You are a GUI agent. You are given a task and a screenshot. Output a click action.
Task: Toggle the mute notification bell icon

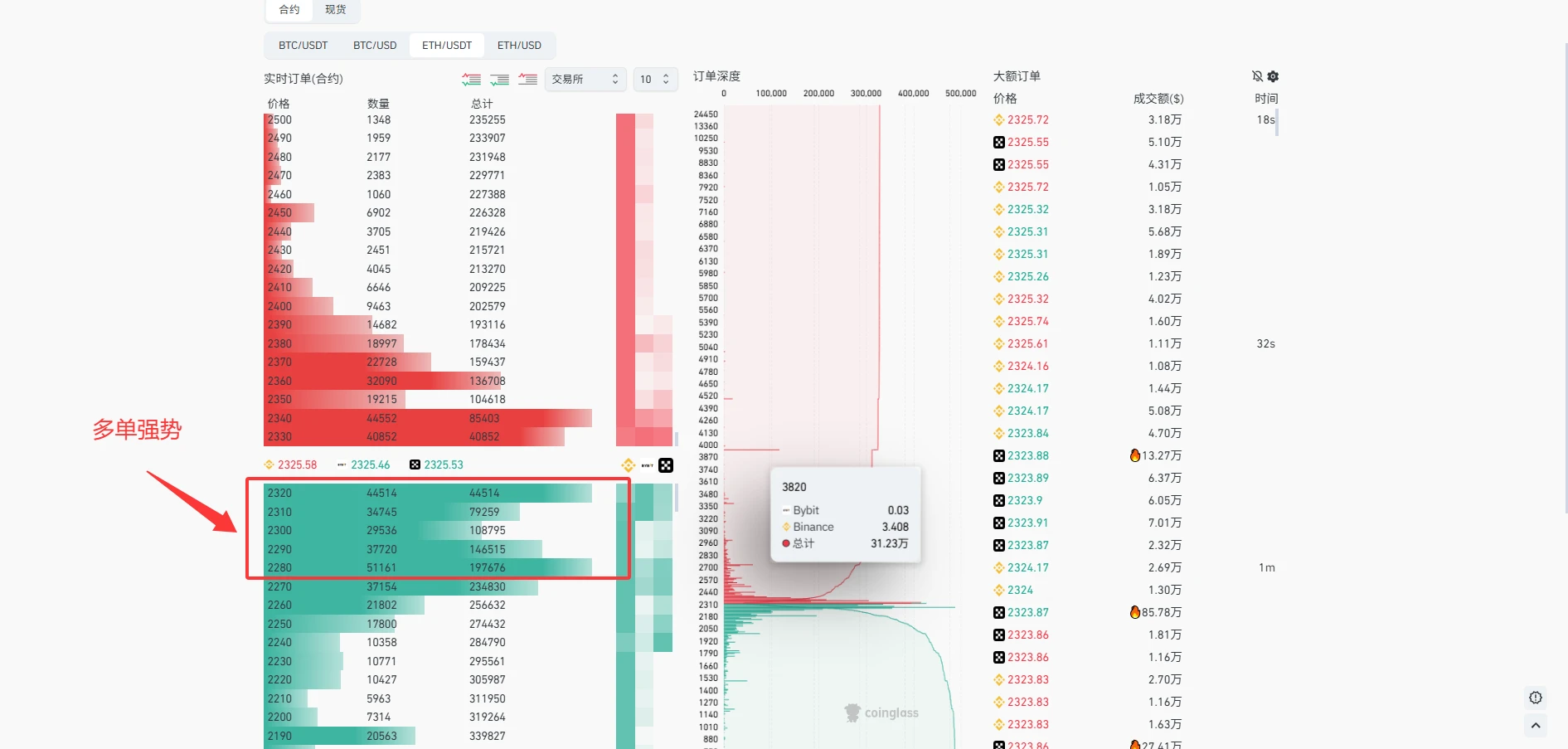click(1257, 76)
